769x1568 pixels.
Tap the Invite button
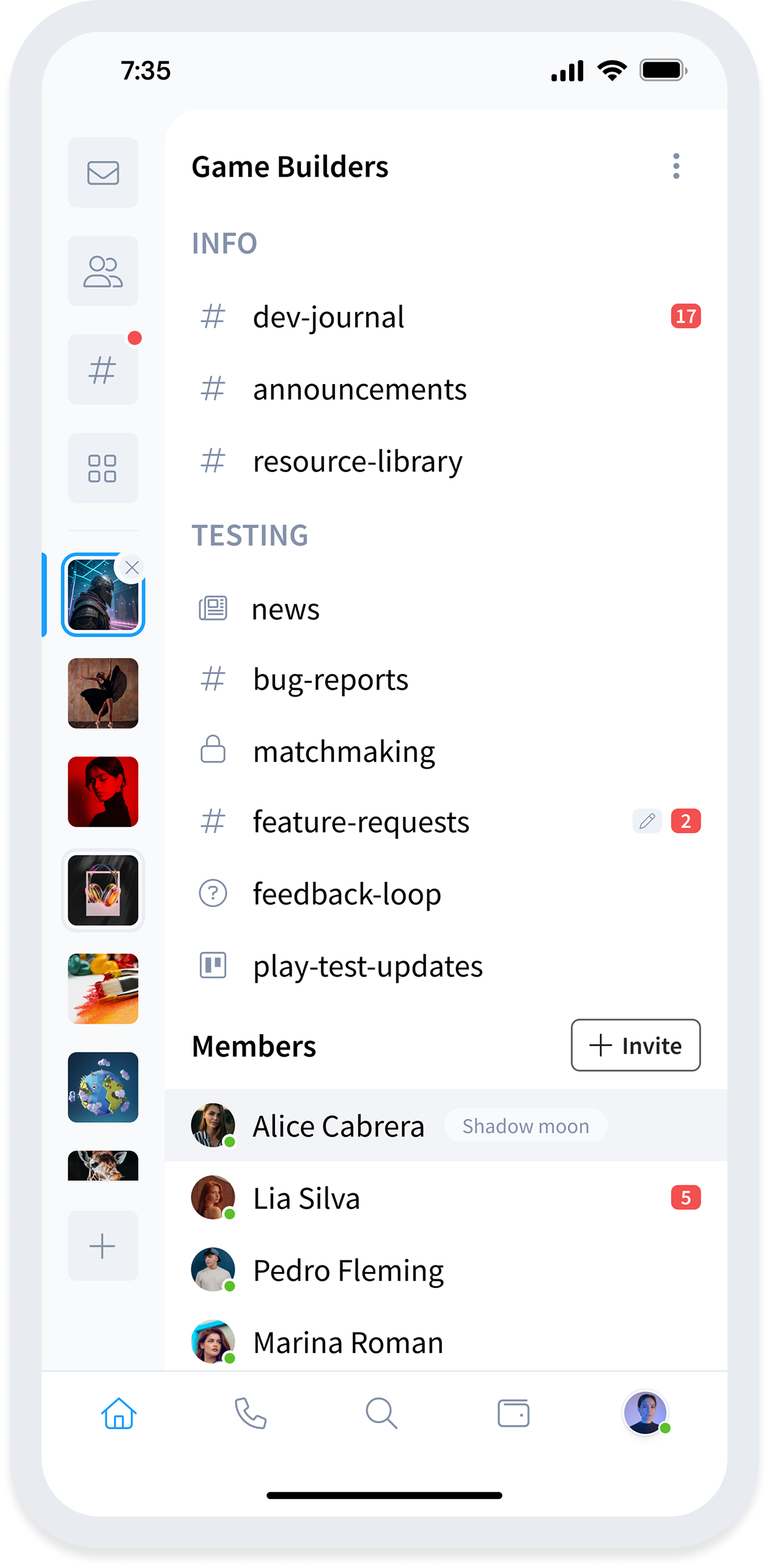point(636,1045)
